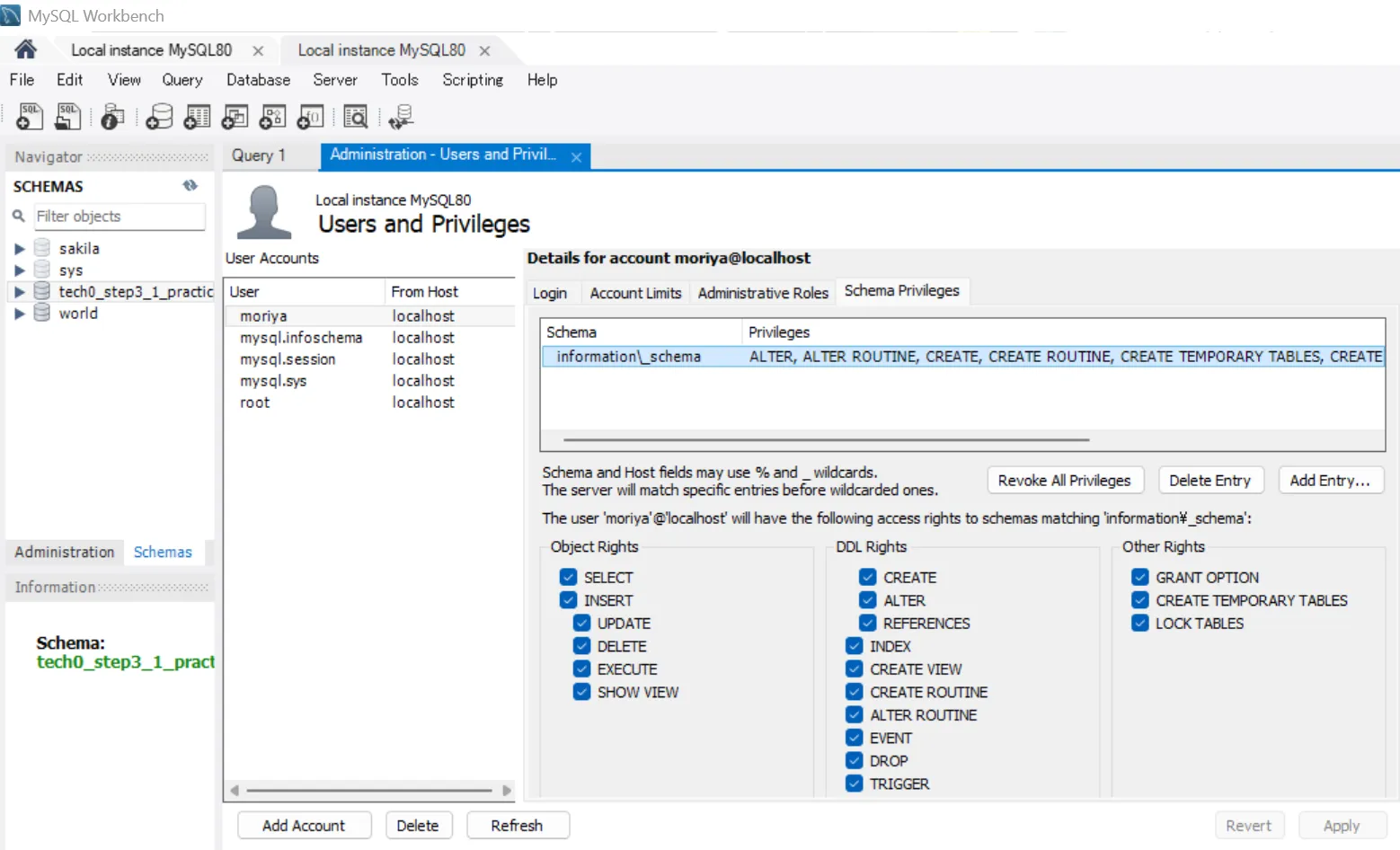Viewport: 1400px width, 850px height.
Task: Click the privileges table horizontal scrollbar
Action: pyautogui.click(x=827, y=440)
